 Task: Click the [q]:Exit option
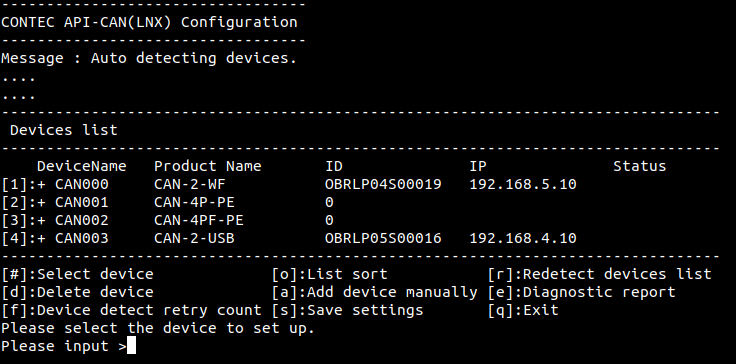523,310
